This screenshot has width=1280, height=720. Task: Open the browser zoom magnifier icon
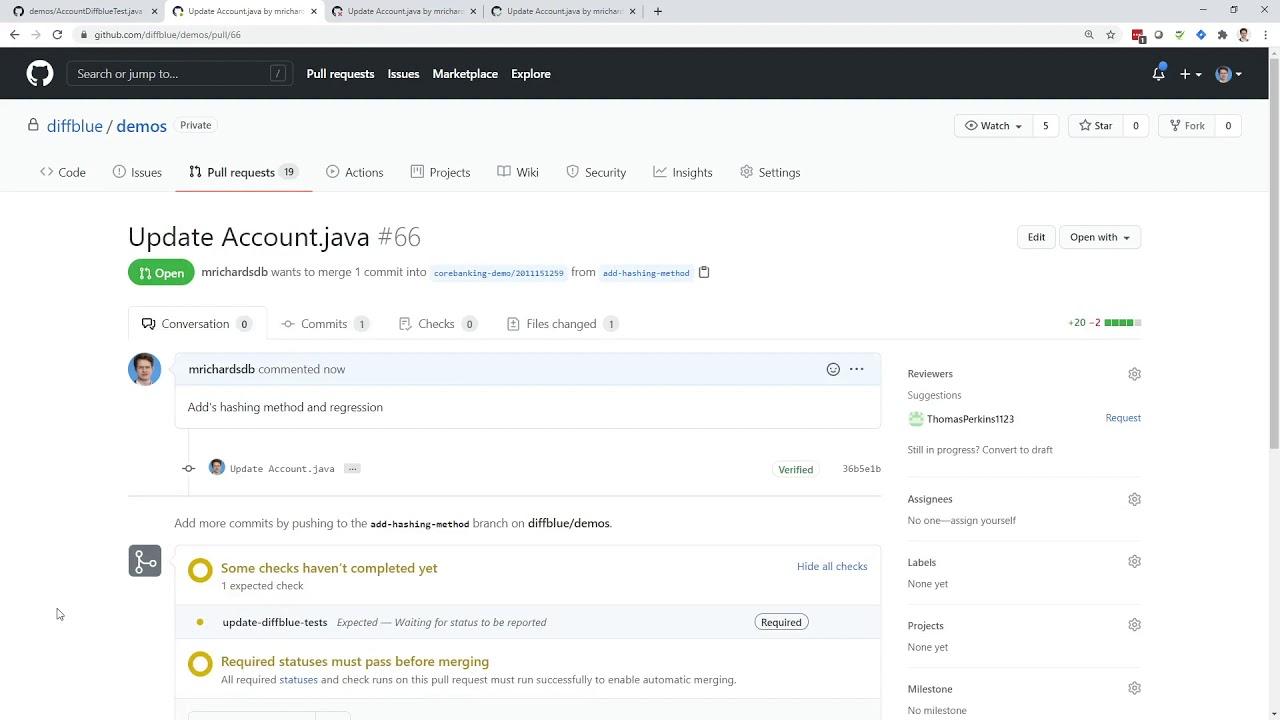point(1089,34)
